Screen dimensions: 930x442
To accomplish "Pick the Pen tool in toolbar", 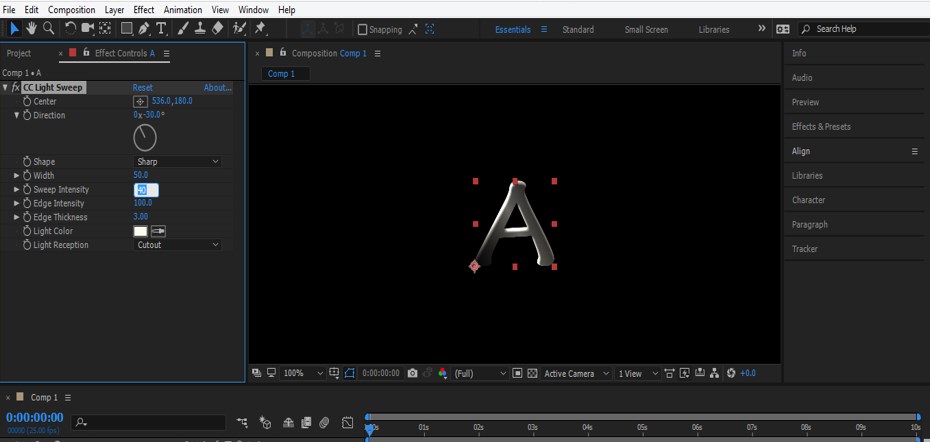I will pyautogui.click(x=144, y=28).
